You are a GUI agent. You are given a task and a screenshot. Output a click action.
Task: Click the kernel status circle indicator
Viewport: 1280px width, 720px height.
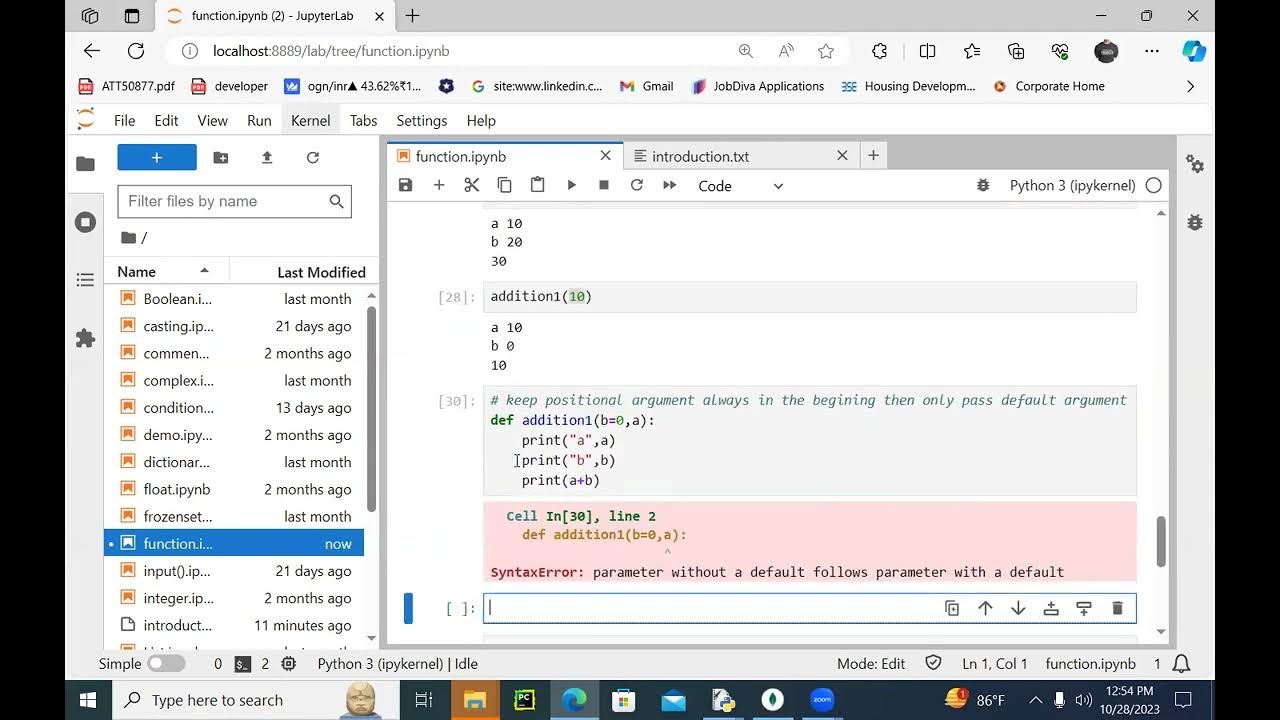point(1154,185)
